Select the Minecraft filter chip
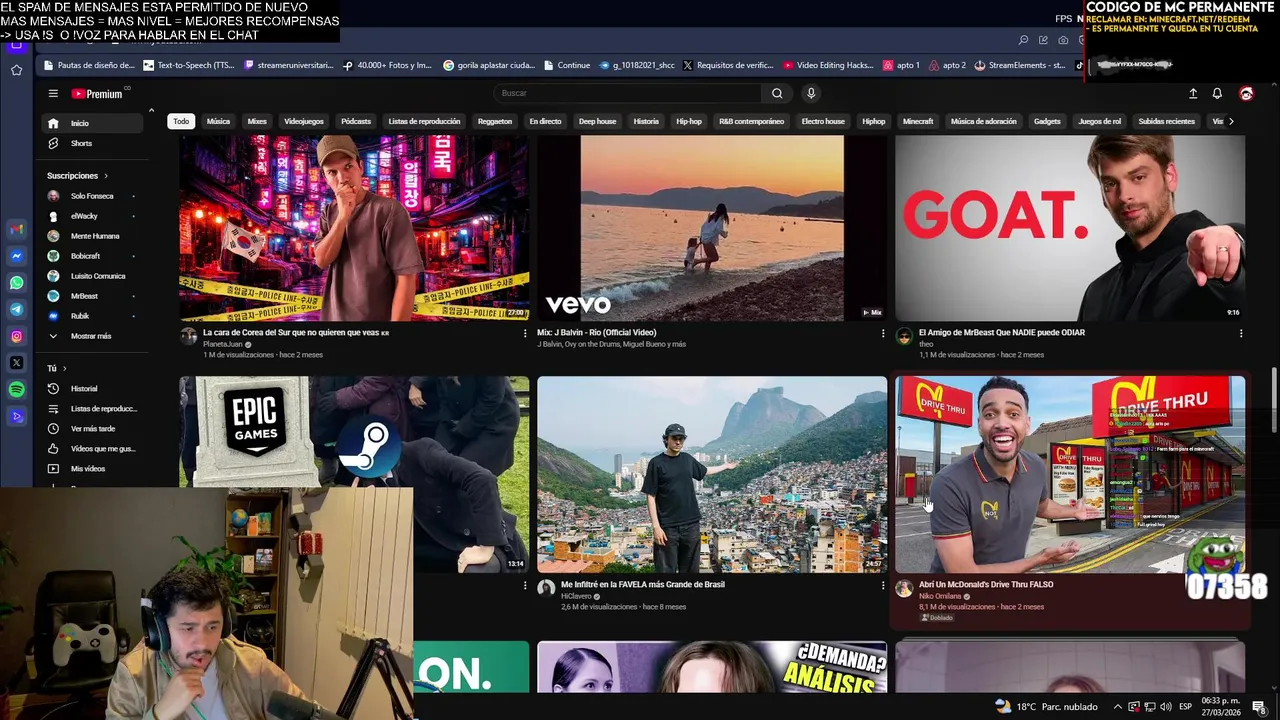This screenshot has height=720, width=1280. (x=918, y=121)
